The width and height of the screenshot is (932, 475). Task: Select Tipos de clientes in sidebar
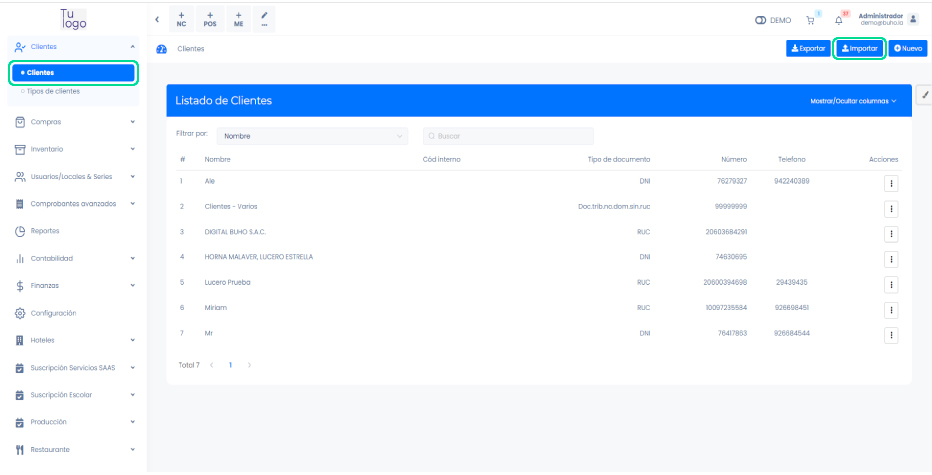tap(53, 91)
